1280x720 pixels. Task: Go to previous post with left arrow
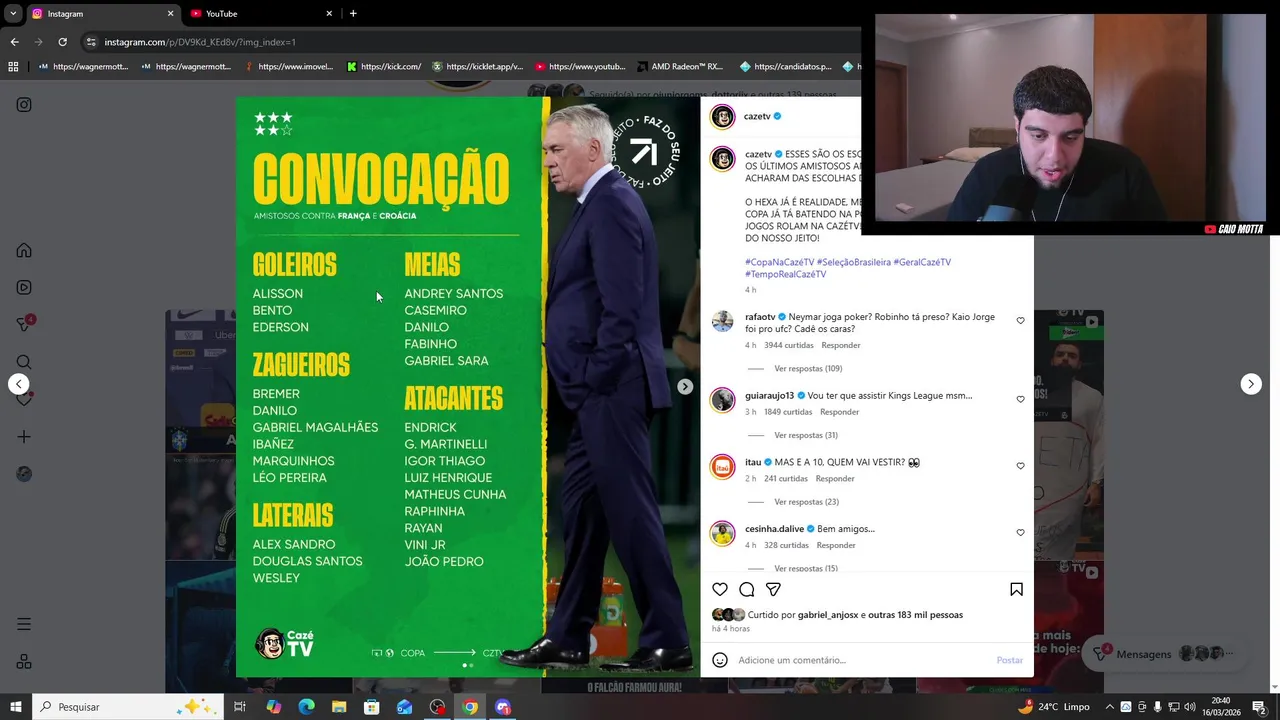tap(18, 384)
